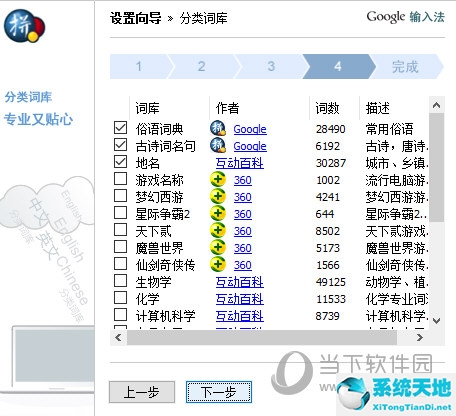Open Google author link for 古诗词名句
Image resolution: width=456 pixels, height=416 pixels.
250,146
